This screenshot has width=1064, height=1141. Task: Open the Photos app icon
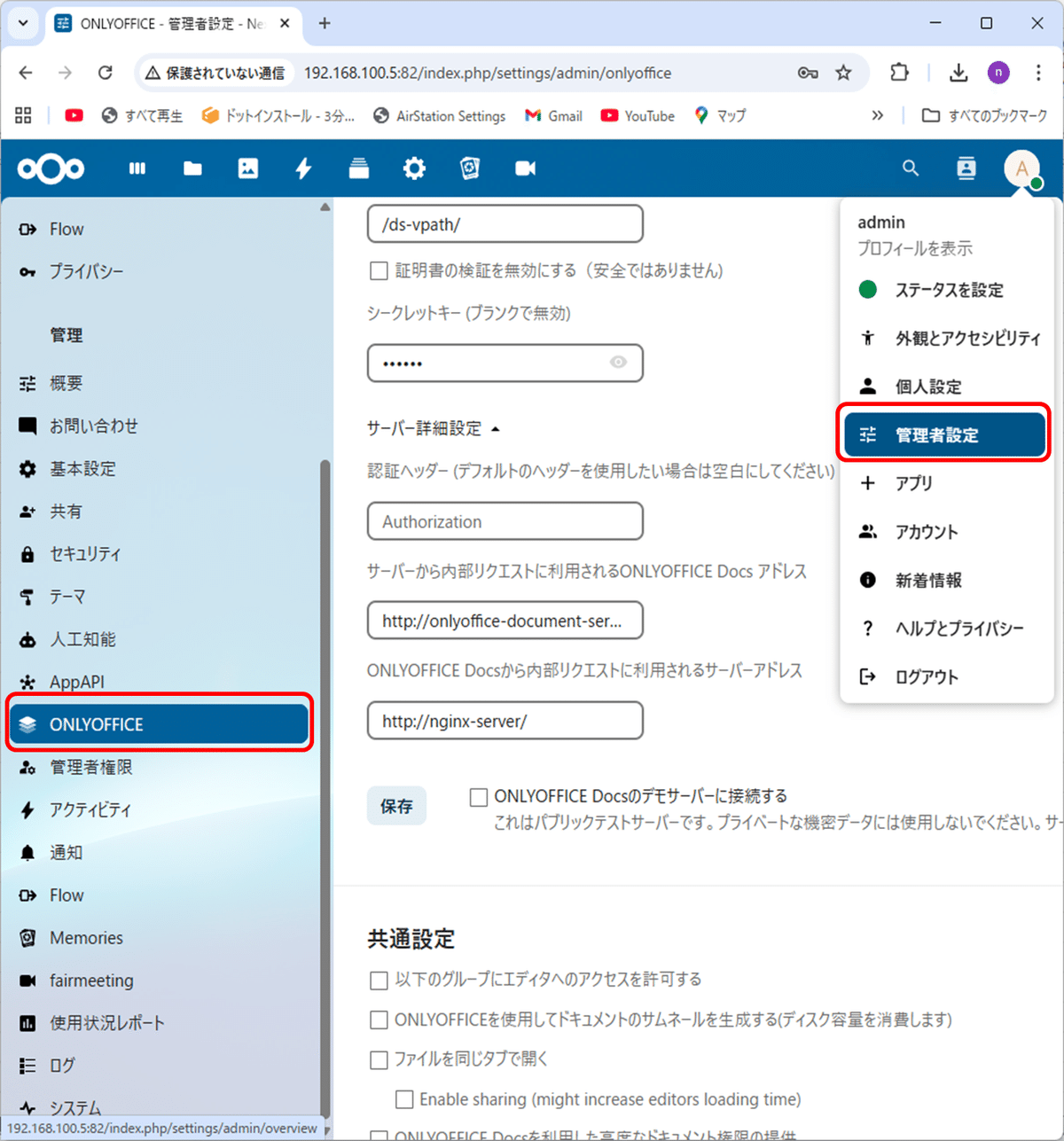247,168
